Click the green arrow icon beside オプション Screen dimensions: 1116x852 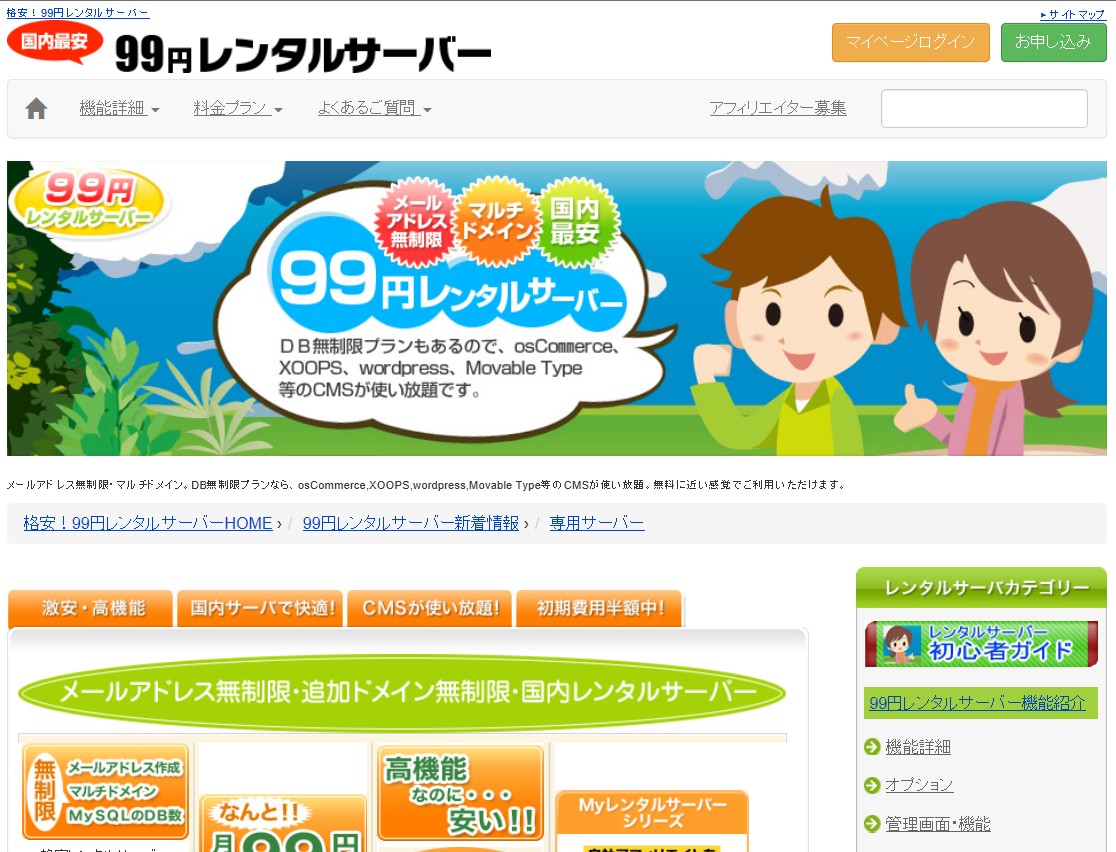872,785
